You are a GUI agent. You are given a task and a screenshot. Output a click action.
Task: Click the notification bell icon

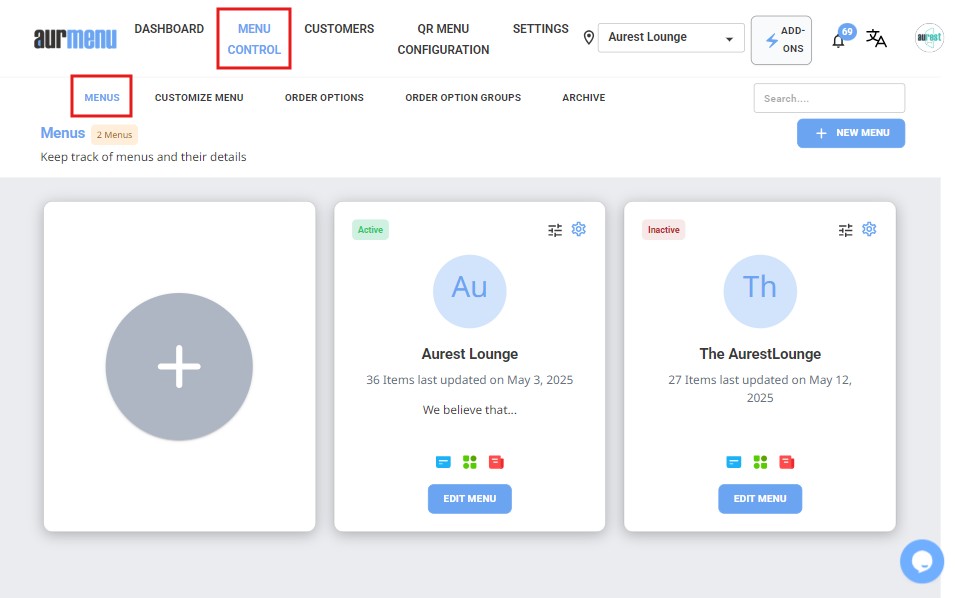pos(839,41)
